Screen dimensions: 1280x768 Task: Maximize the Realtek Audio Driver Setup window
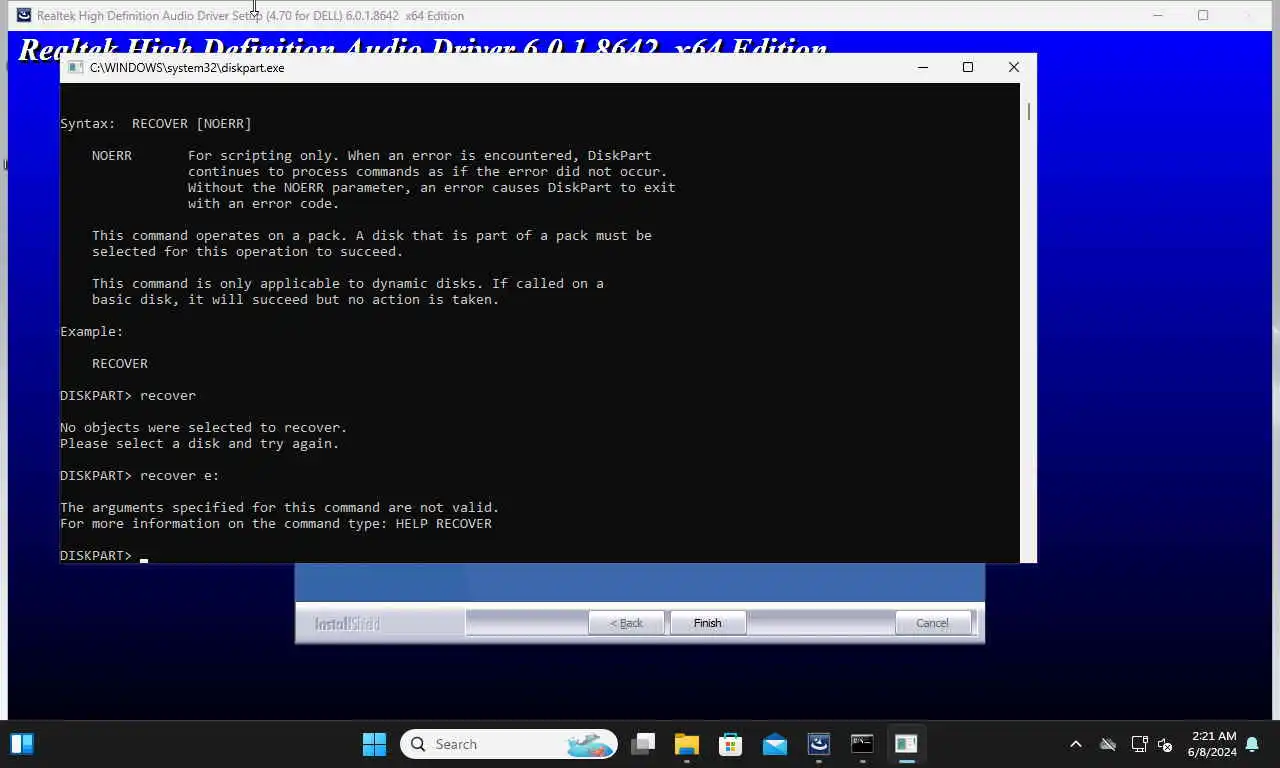click(x=1203, y=15)
